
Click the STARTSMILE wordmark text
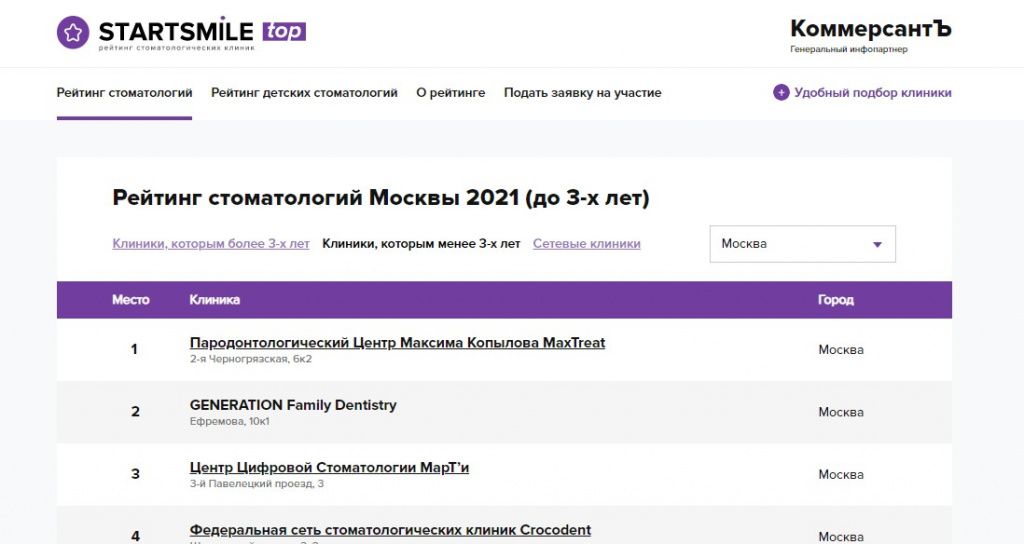coord(176,31)
